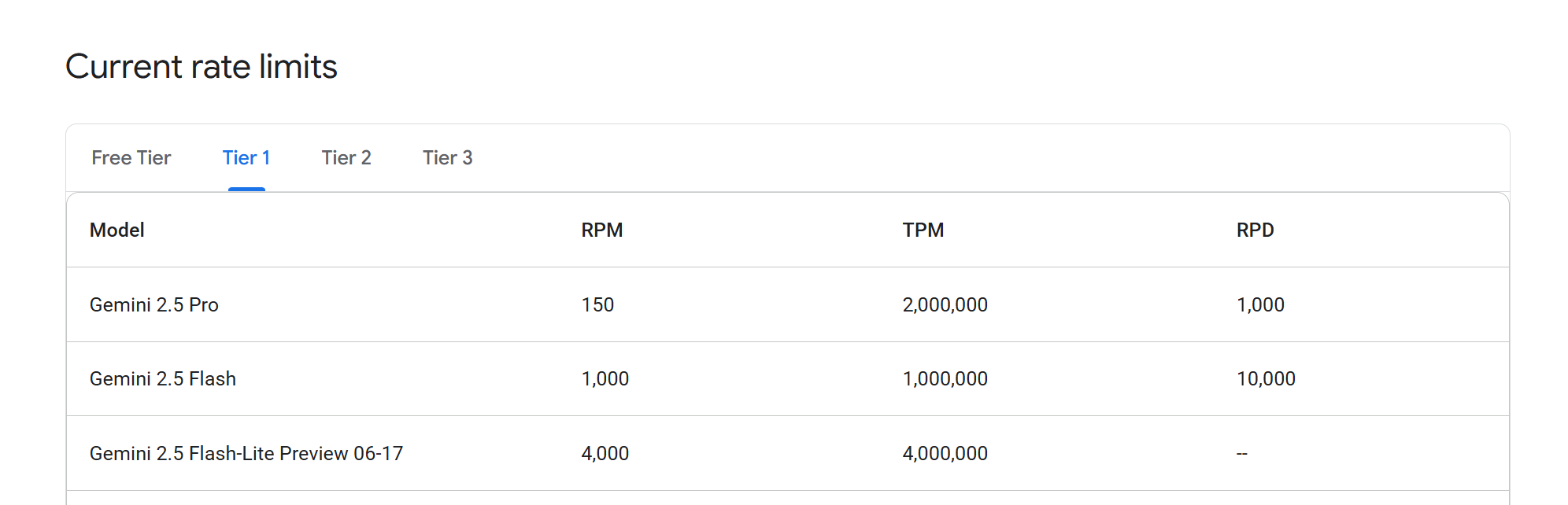This screenshot has height=505, width=1568.
Task: Click the Current rate limits heading
Action: point(202,67)
